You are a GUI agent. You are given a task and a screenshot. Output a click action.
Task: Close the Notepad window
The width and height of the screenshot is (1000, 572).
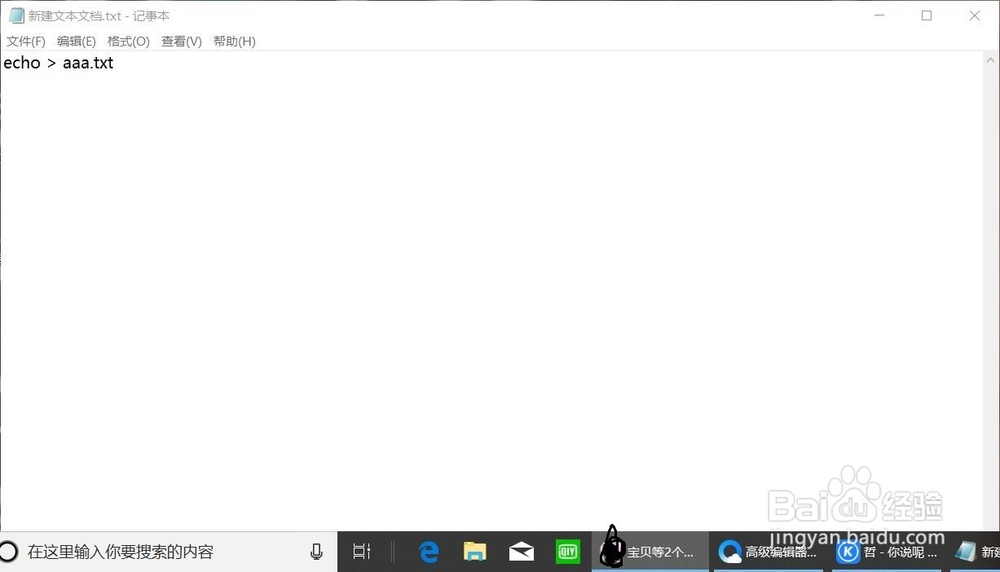[974, 15]
